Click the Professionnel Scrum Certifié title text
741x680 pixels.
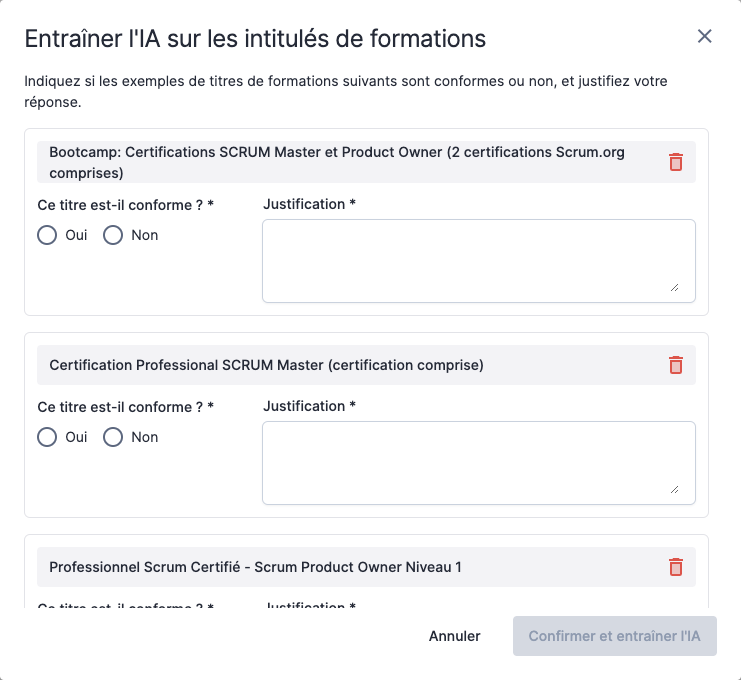click(255, 567)
